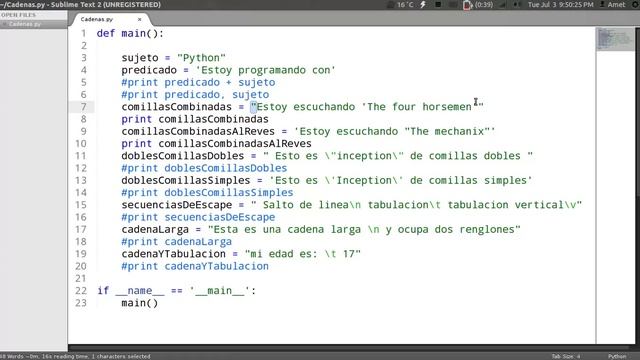Click the '__name__' text on line 22
Screen dimensions: 640x360
140,291
